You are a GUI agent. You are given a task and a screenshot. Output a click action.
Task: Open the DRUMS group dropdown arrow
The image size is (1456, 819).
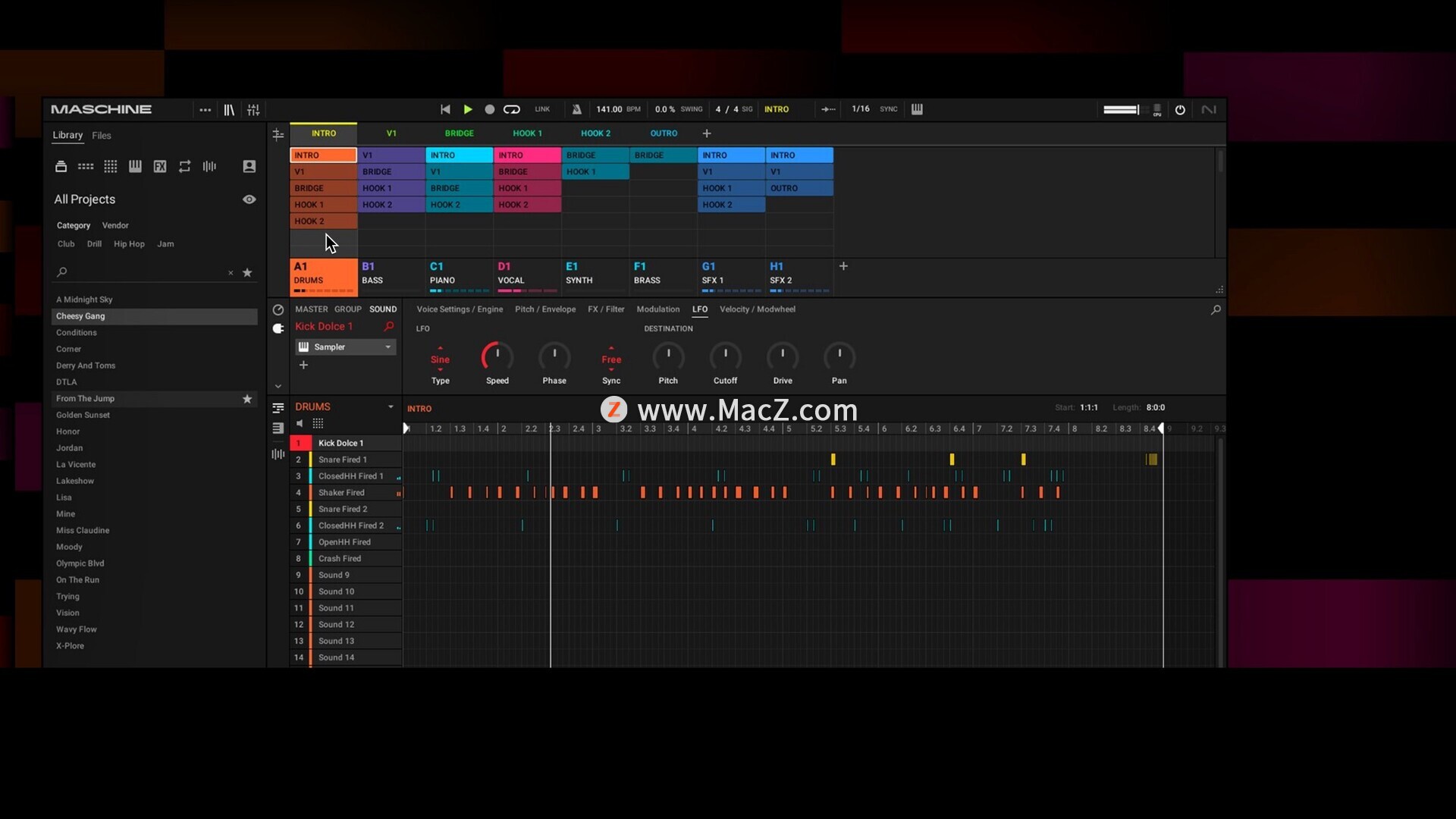391,407
